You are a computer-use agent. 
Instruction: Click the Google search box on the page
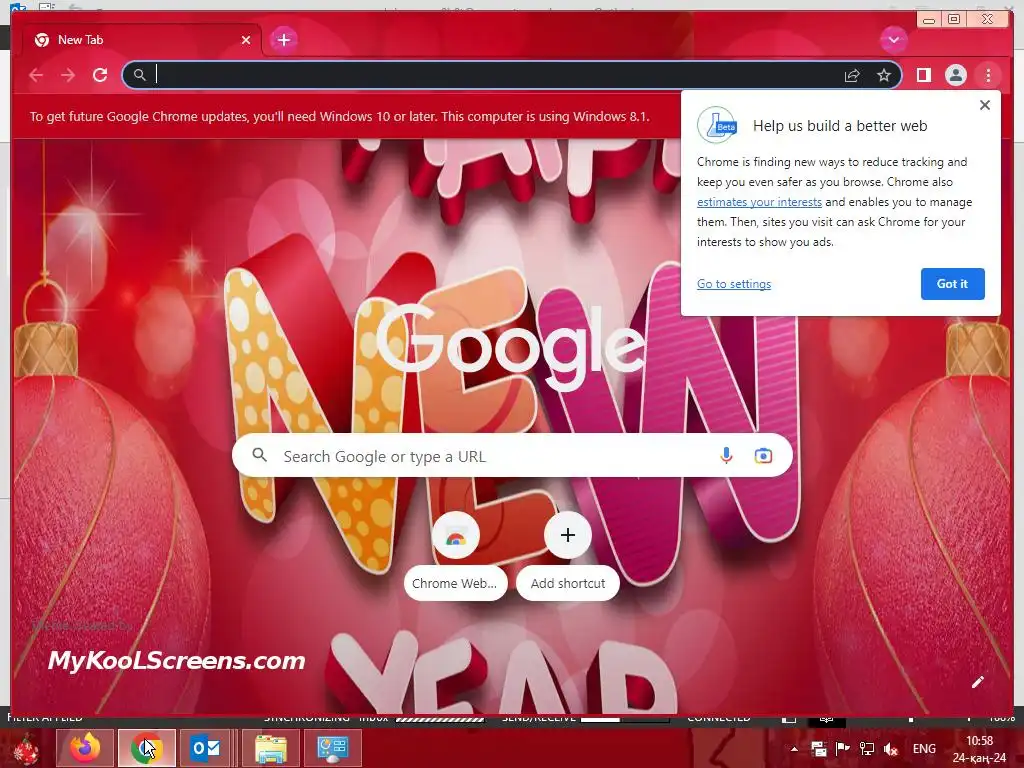[512, 455]
